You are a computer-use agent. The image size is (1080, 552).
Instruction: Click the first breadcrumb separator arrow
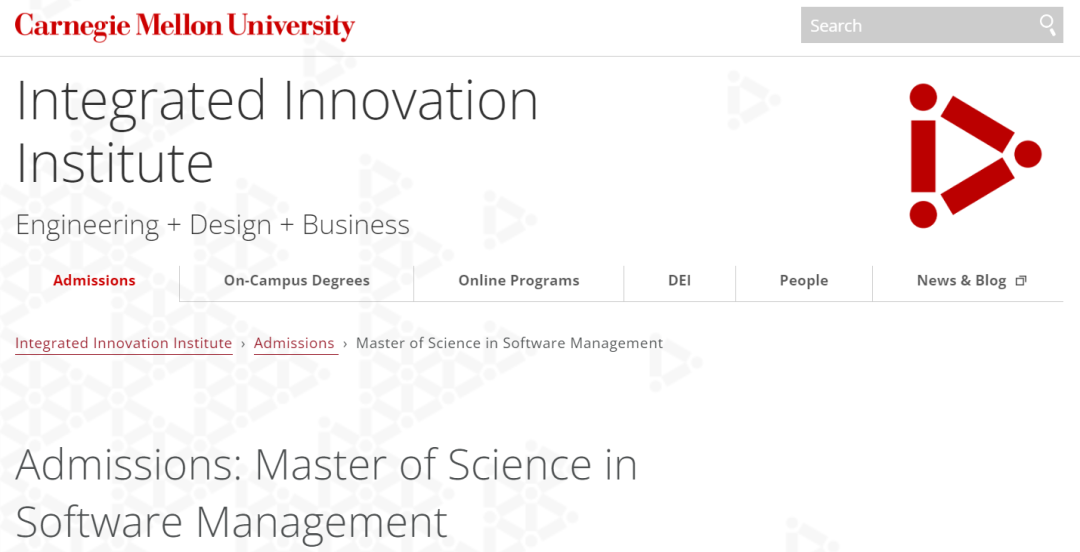pyautogui.click(x=243, y=343)
